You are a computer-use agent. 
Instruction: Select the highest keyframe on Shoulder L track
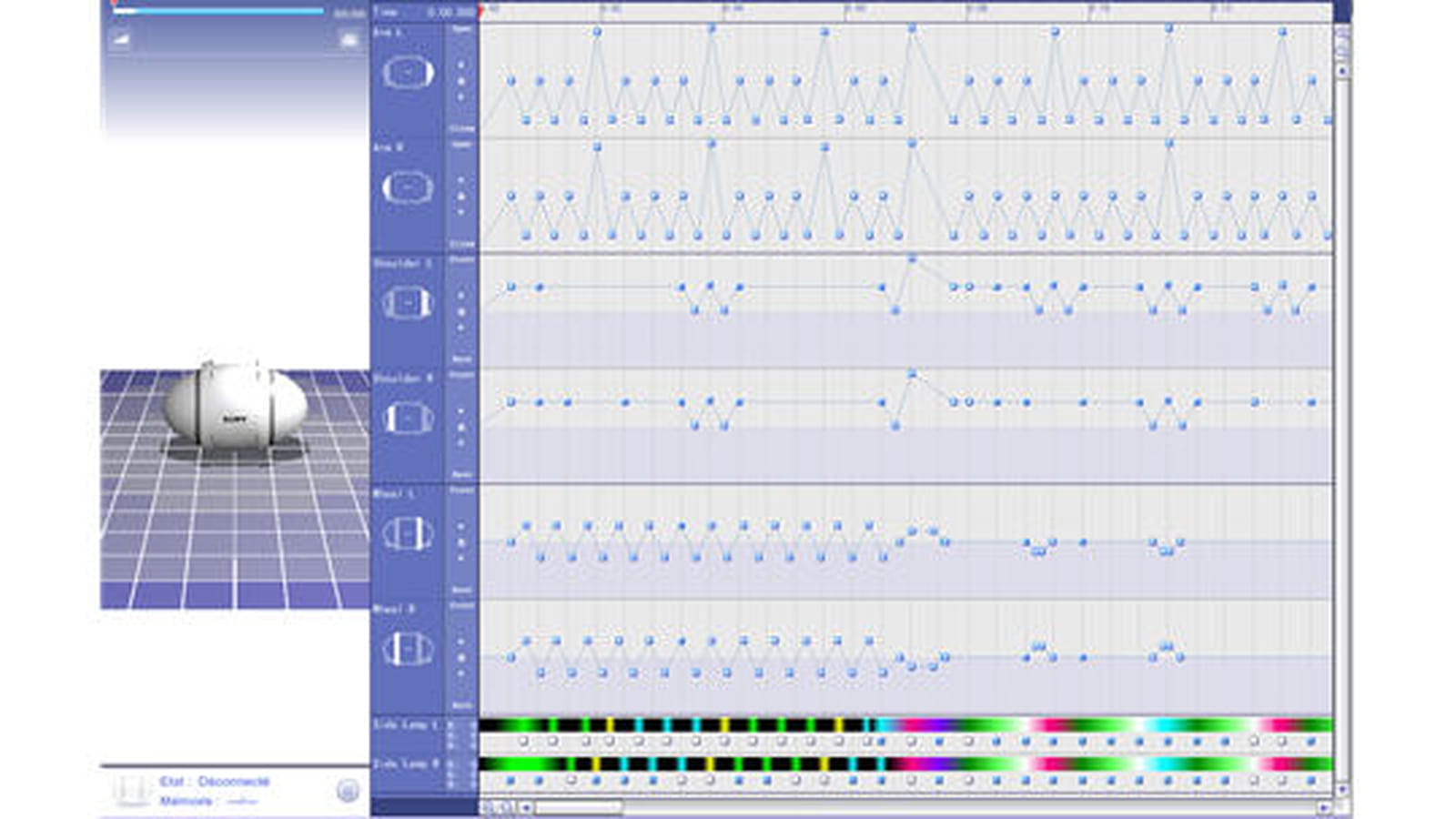912,260
